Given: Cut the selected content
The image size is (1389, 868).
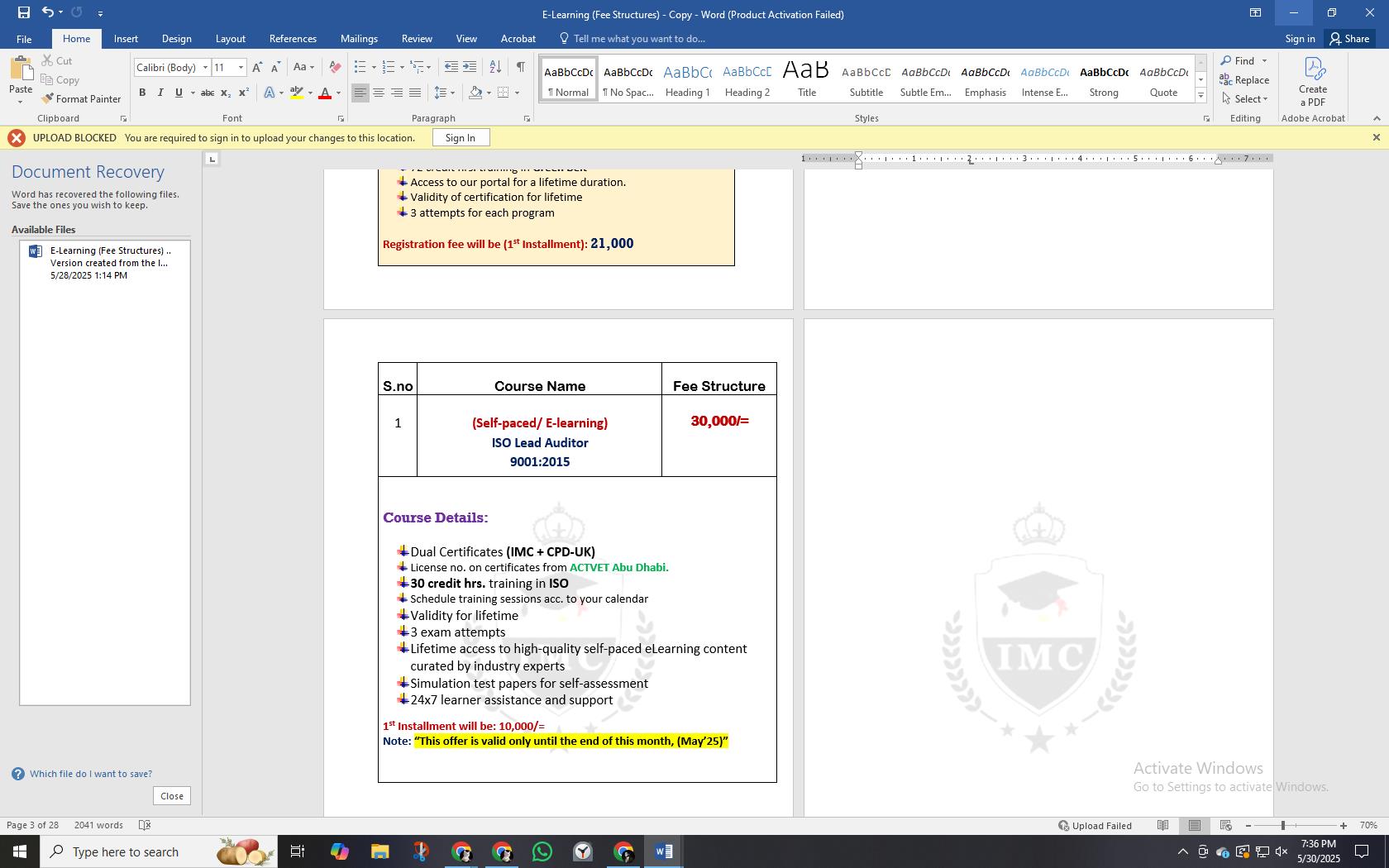Looking at the screenshot, I should (x=57, y=60).
